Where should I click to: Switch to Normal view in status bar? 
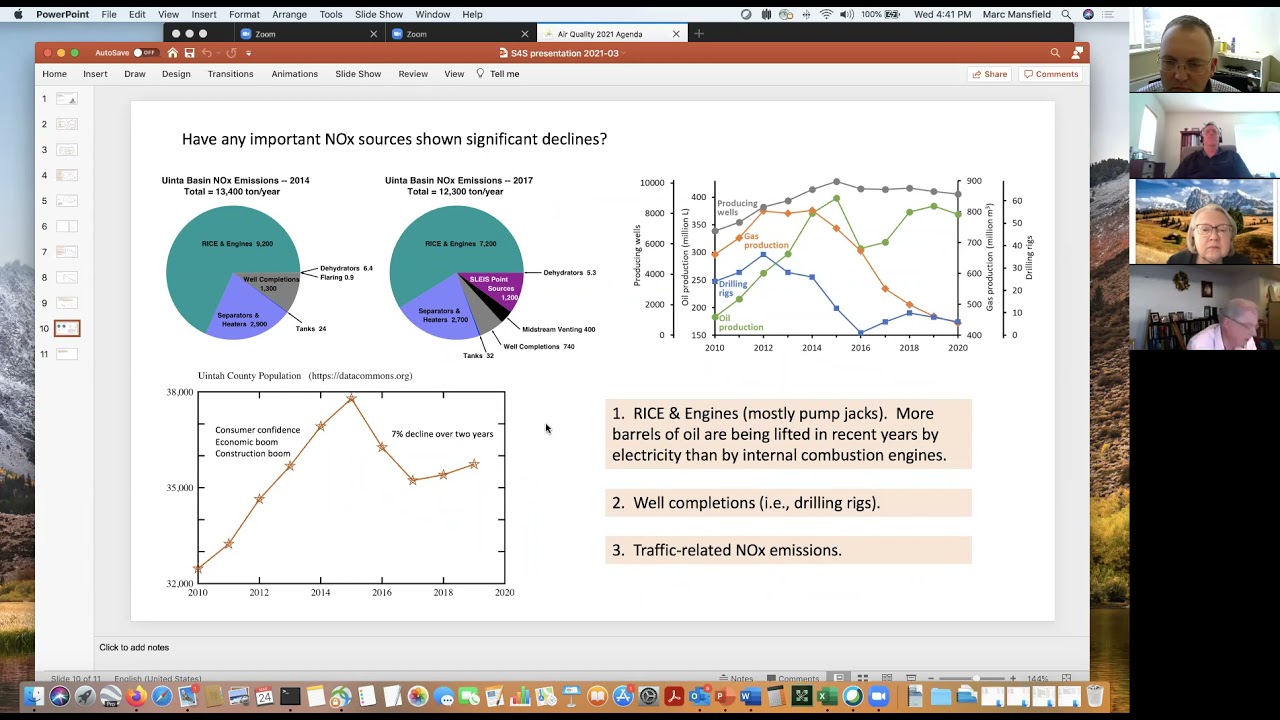[839, 679]
